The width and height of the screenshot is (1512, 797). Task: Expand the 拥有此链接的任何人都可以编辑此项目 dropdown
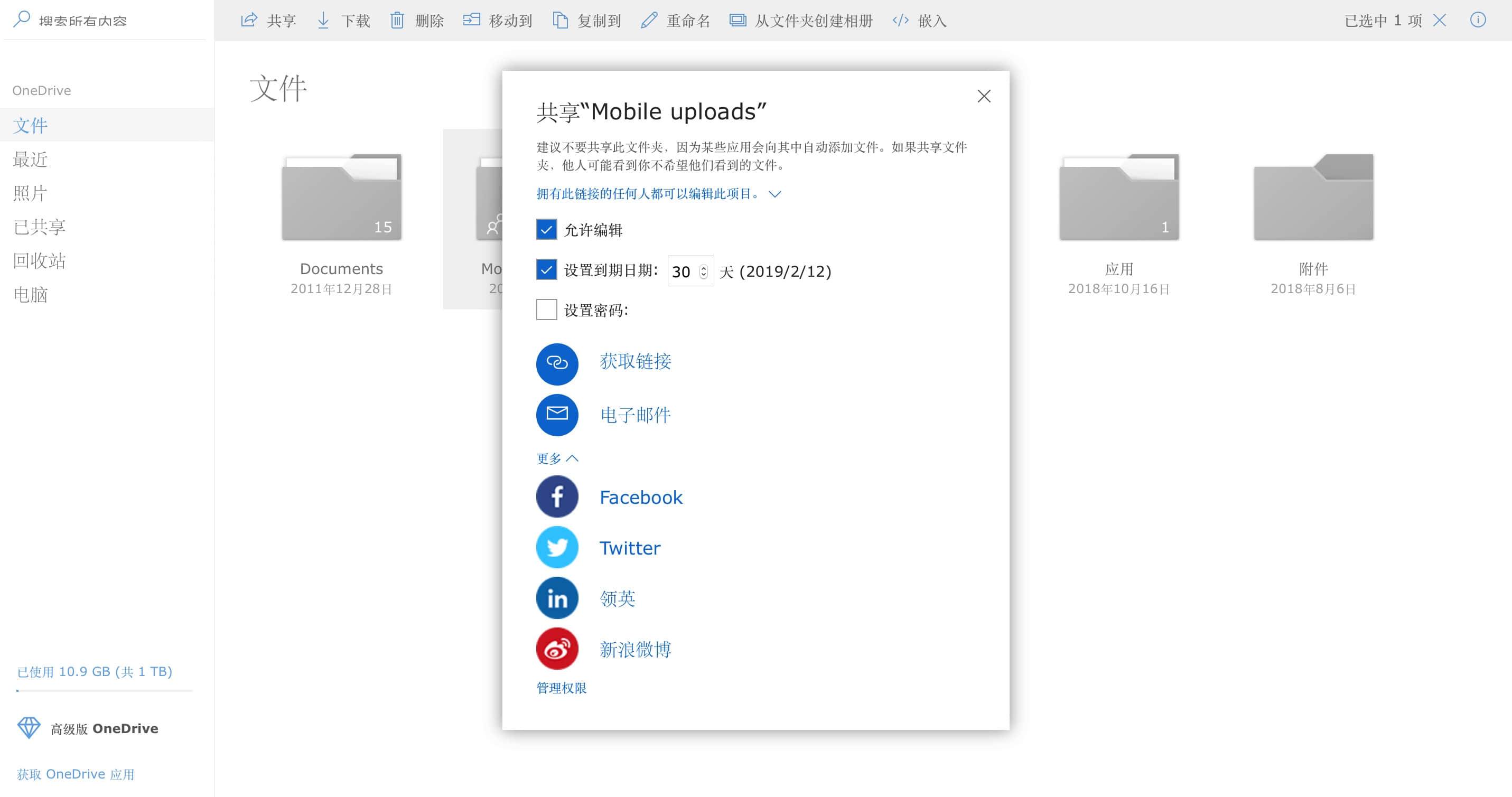coord(659,194)
